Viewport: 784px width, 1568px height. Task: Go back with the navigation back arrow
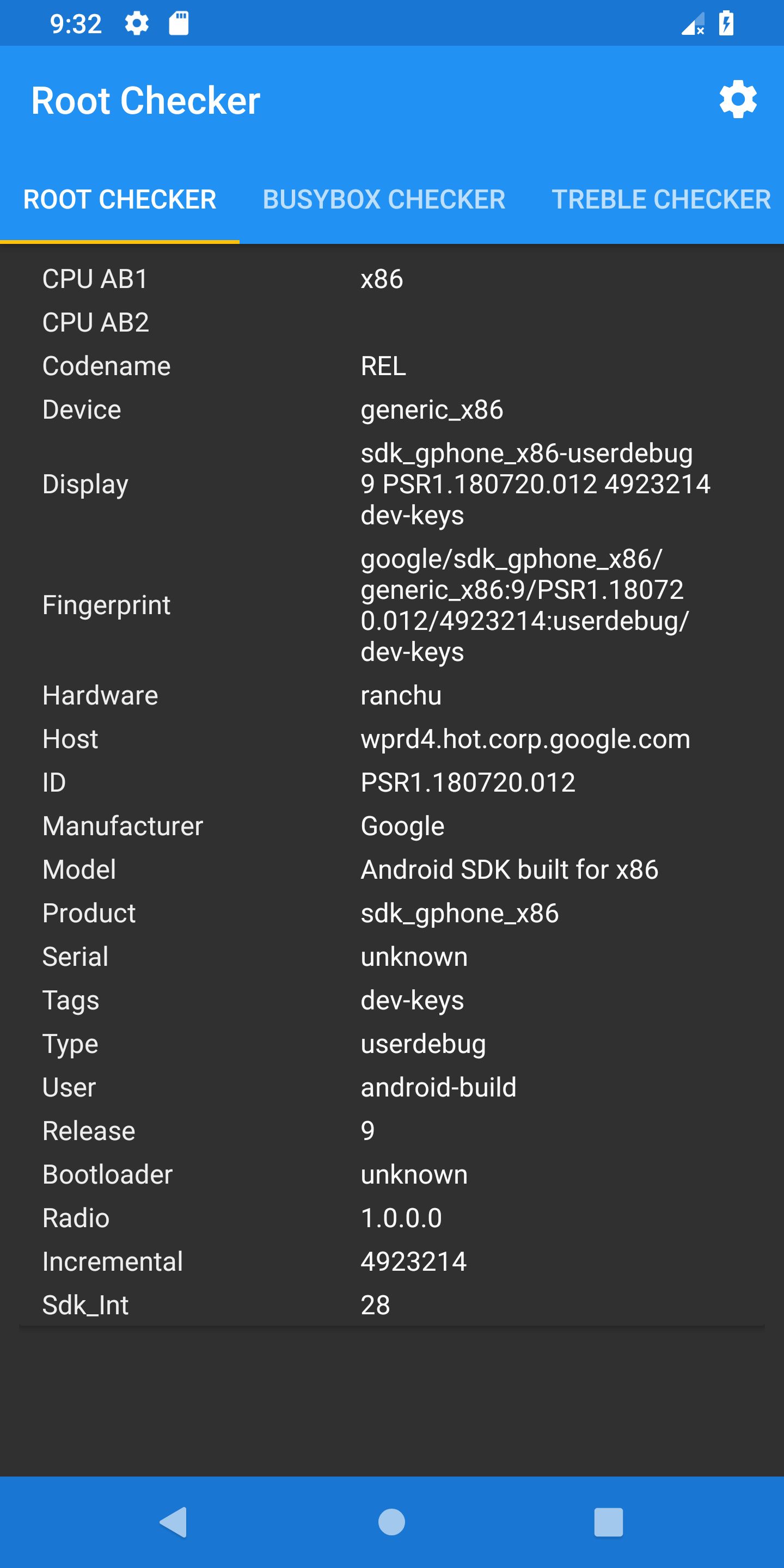[x=173, y=1522]
